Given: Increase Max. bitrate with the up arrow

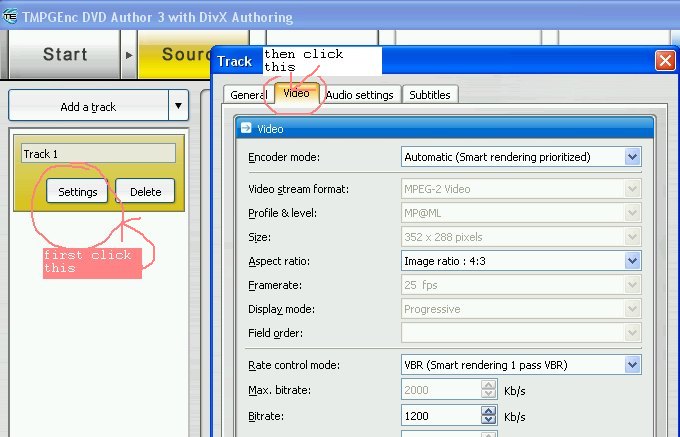Looking at the screenshot, I should pos(489,385).
